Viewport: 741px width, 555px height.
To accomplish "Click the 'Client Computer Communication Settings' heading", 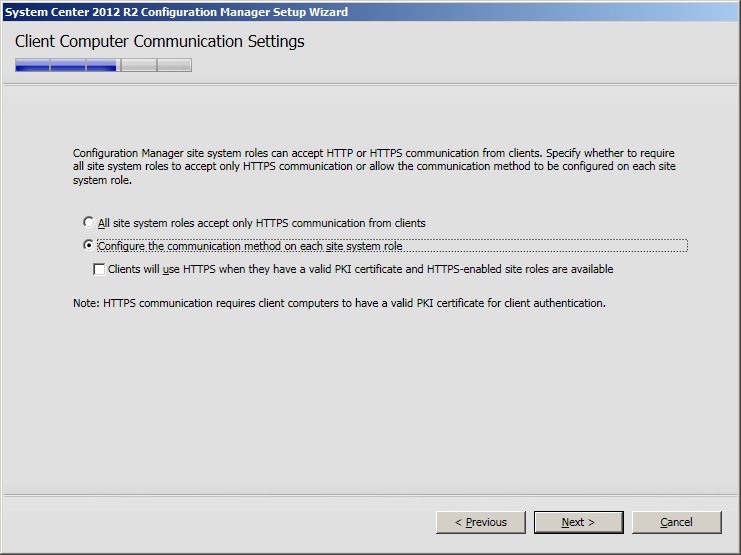I will point(160,42).
